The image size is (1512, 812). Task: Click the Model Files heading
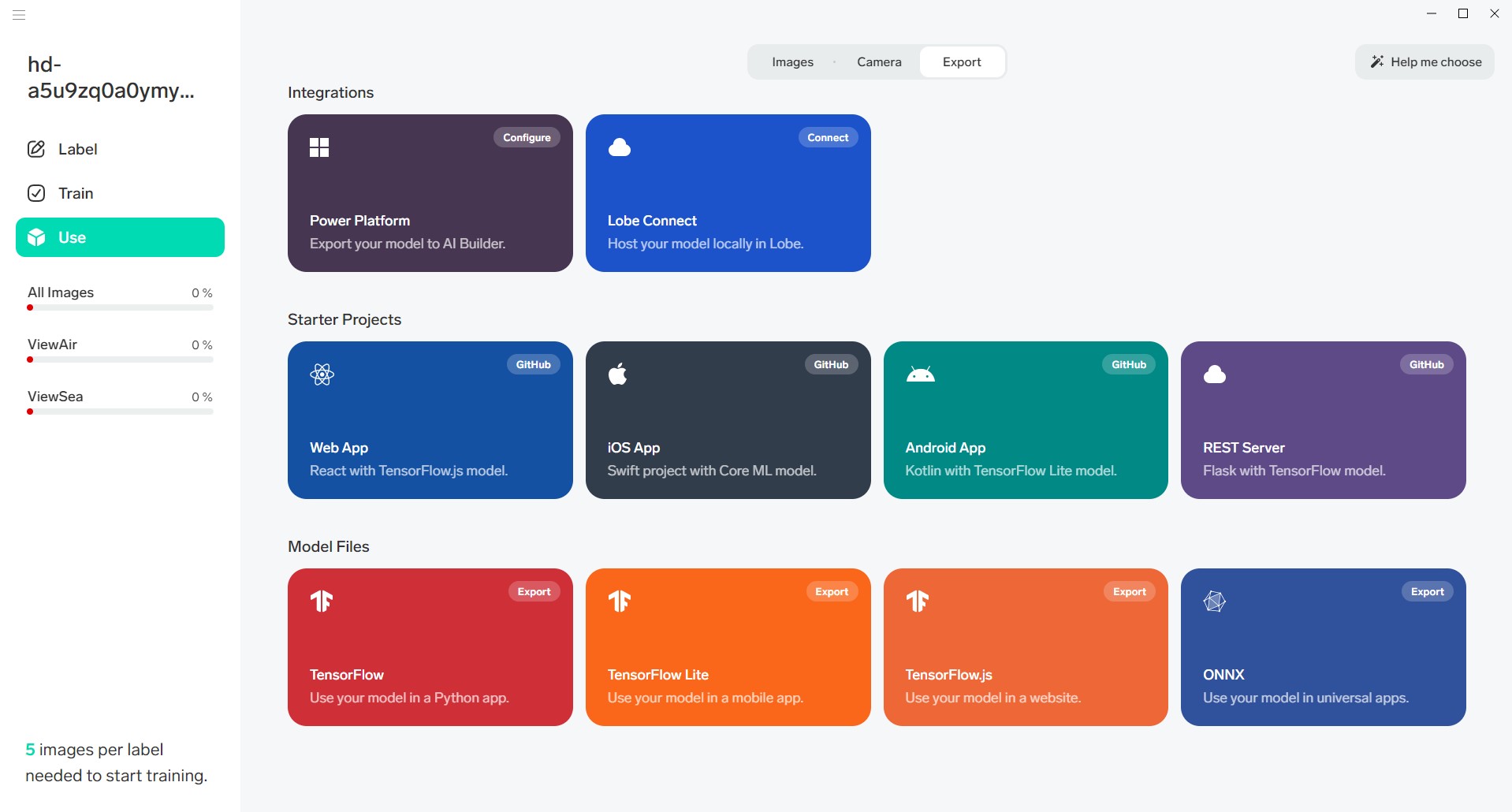click(x=329, y=546)
